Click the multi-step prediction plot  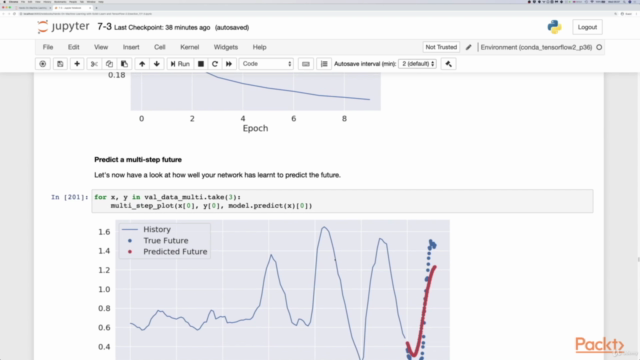click(282, 290)
